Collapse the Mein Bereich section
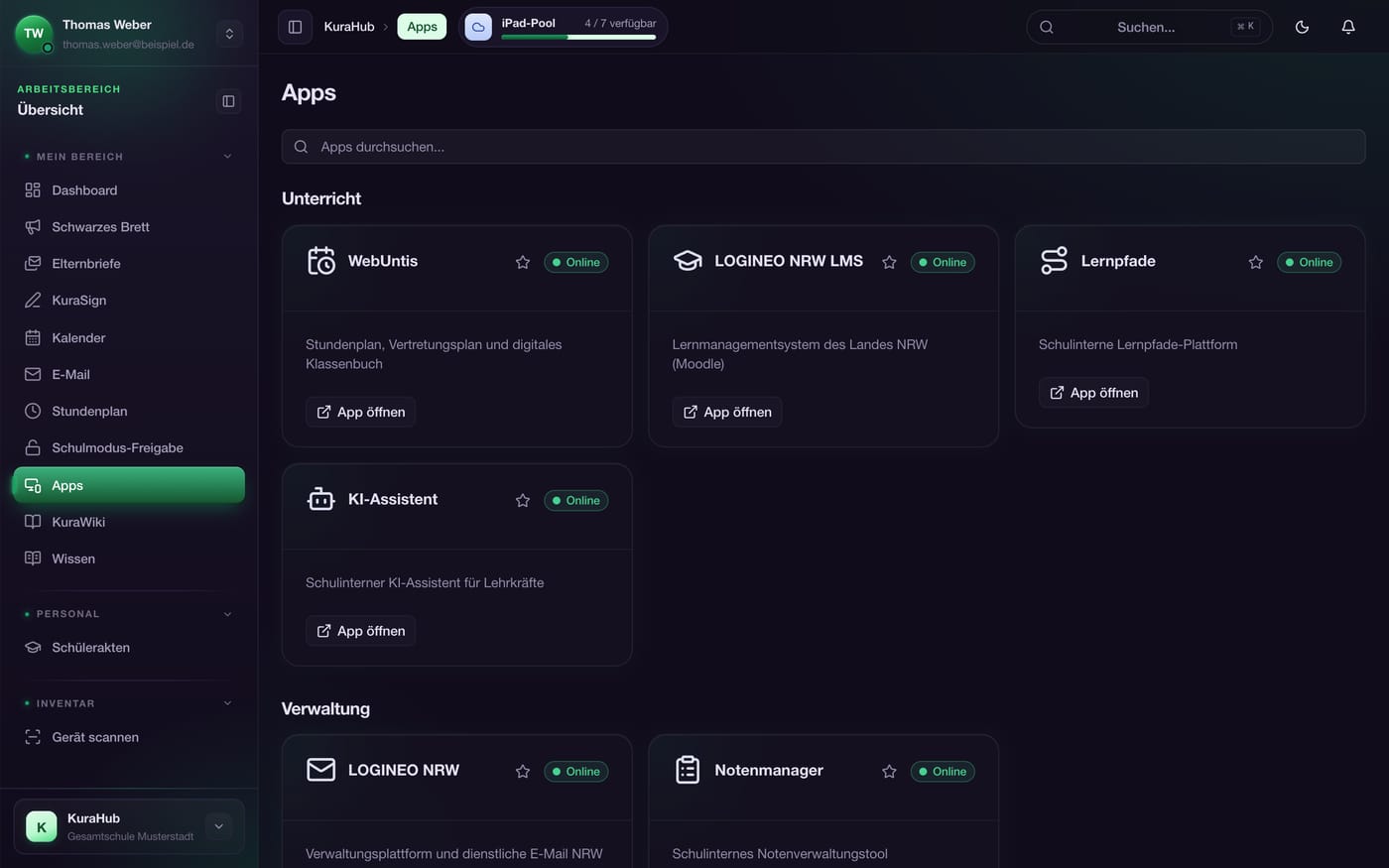The width and height of the screenshot is (1389, 868). [227, 157]
